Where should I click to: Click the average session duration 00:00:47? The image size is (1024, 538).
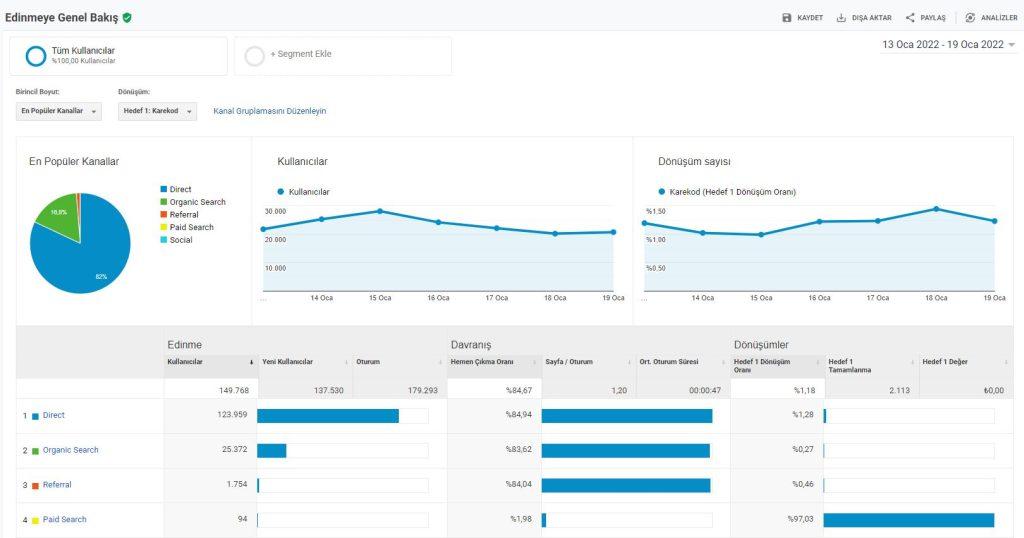[705, 390]
